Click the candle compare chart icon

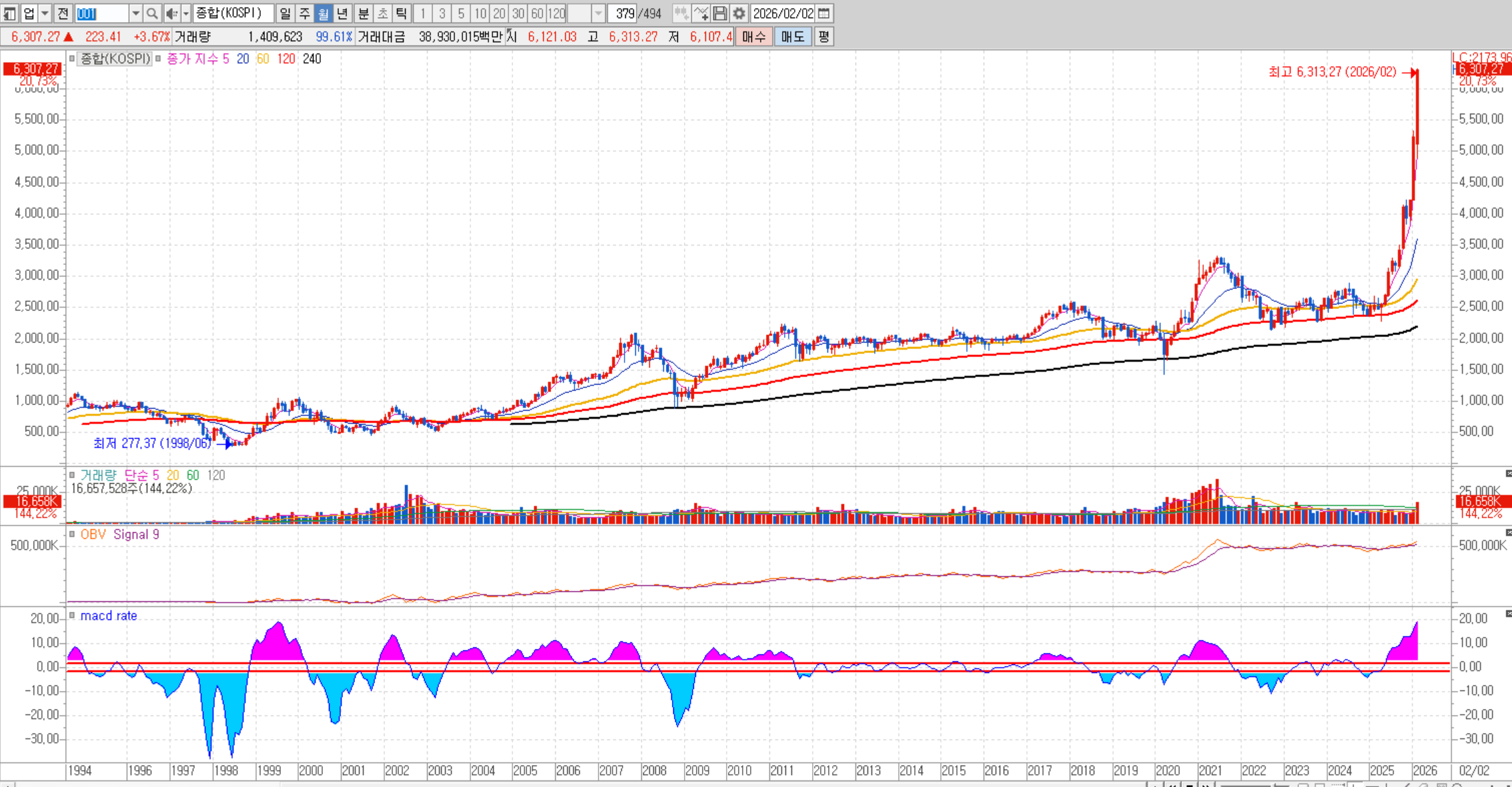[x=681, y=13]
